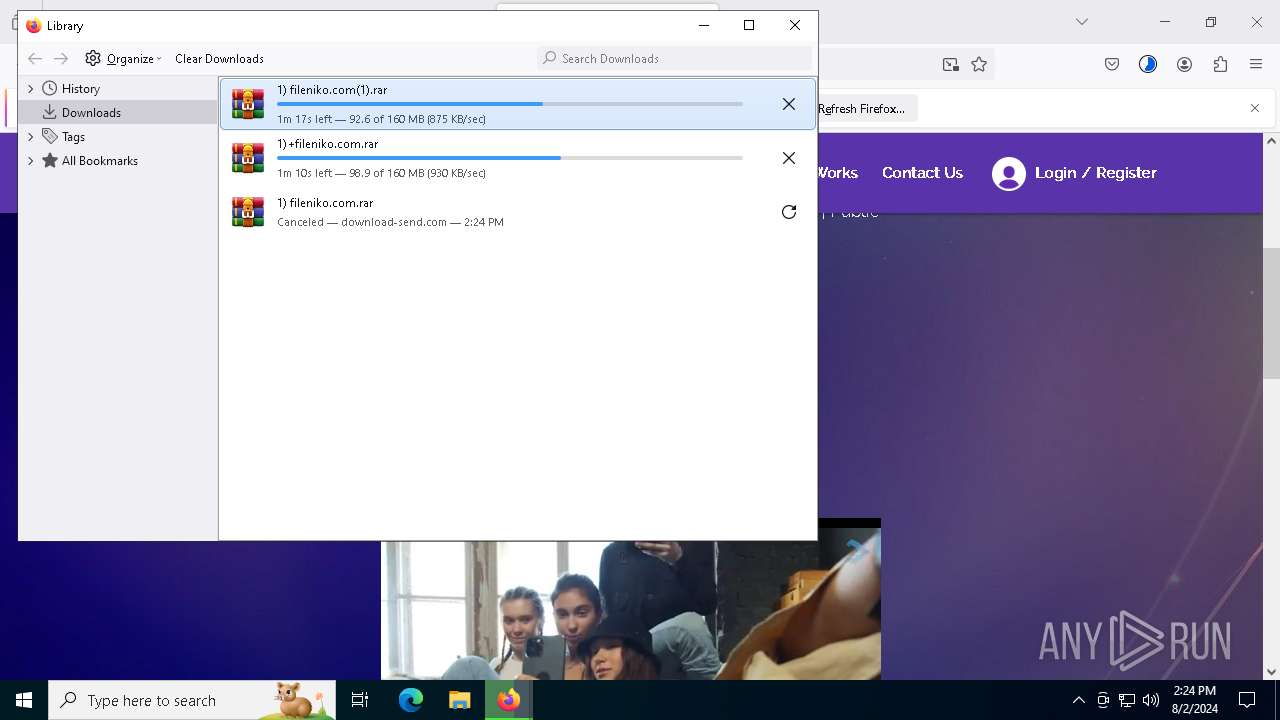Image resolution: width=1280 pixels, height=720 pixels.
Task: Click the Works link on website
Action: coord(837,173)
